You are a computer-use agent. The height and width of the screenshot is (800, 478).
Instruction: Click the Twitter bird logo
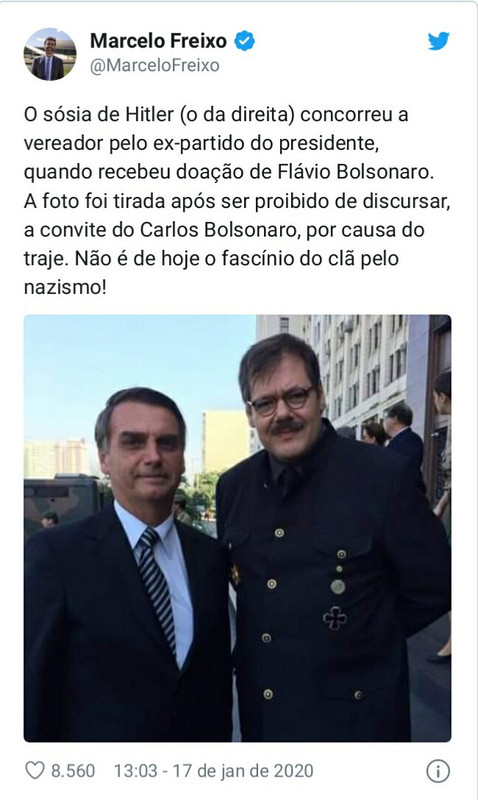pyautogui.click(x=438, y=41)
